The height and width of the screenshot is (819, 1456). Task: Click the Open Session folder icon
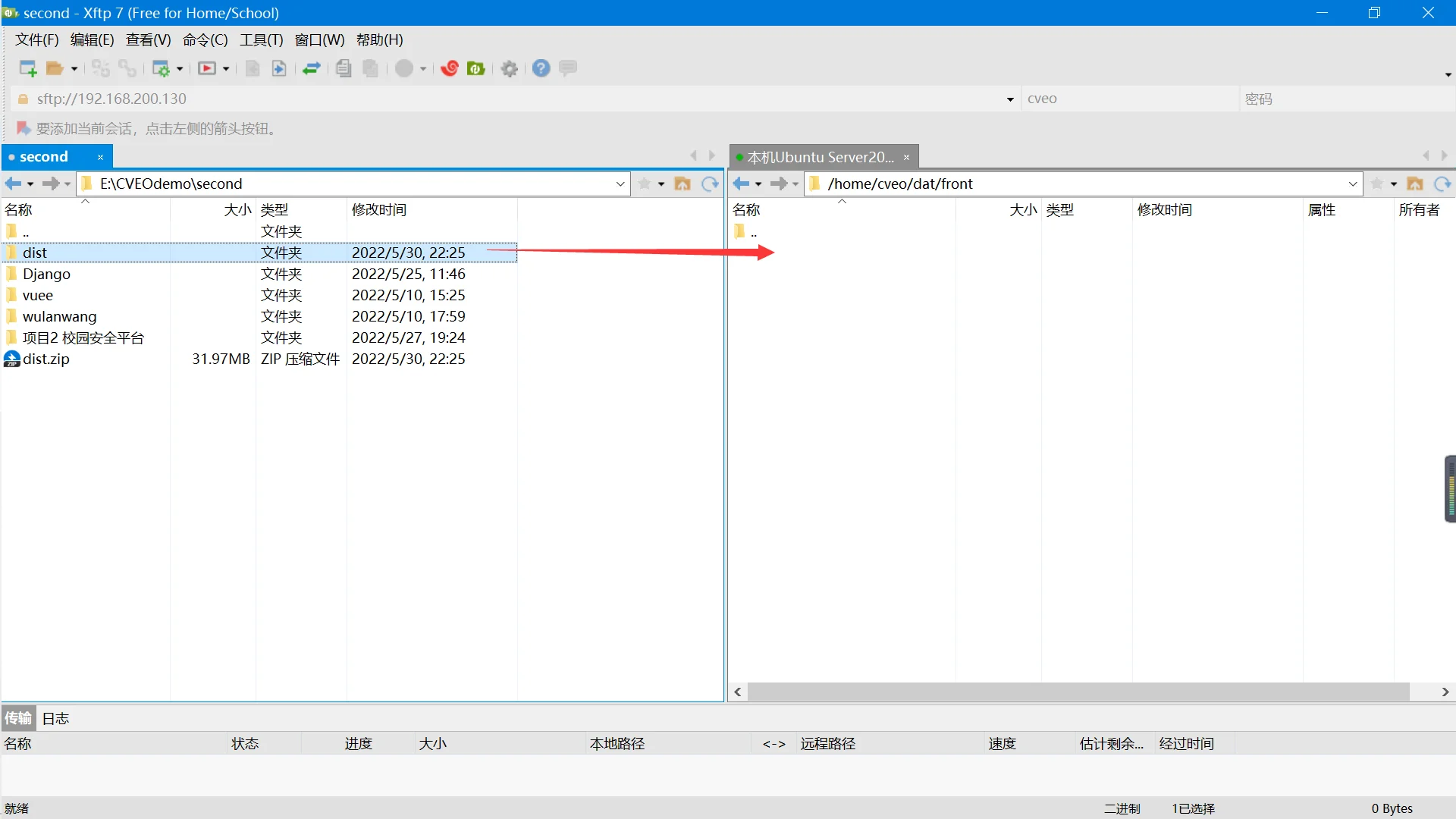point(55,69)
